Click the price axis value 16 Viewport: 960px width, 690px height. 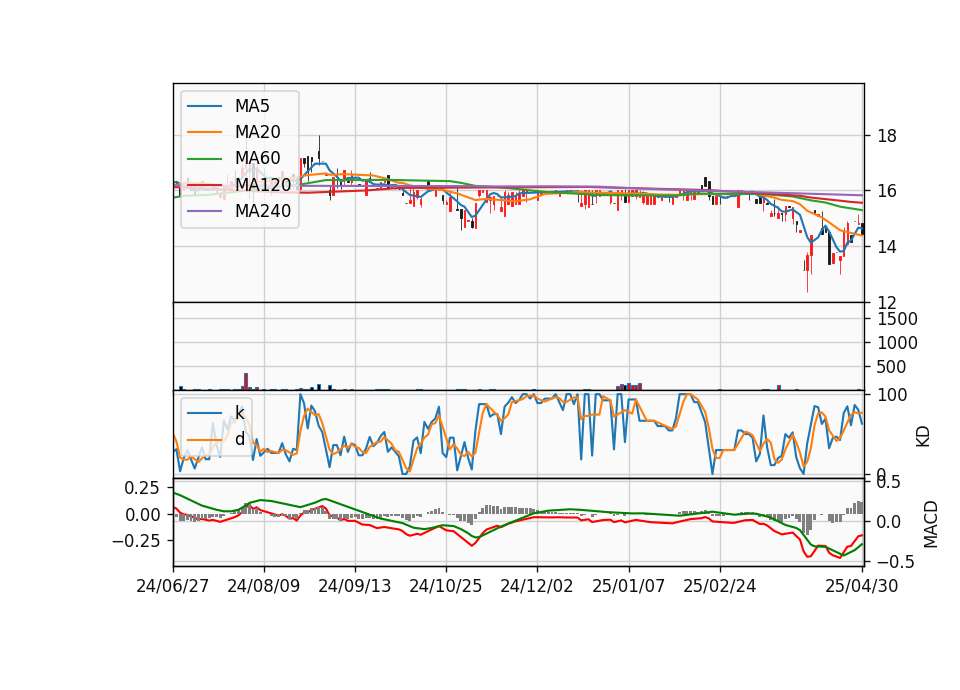[887, 191]
